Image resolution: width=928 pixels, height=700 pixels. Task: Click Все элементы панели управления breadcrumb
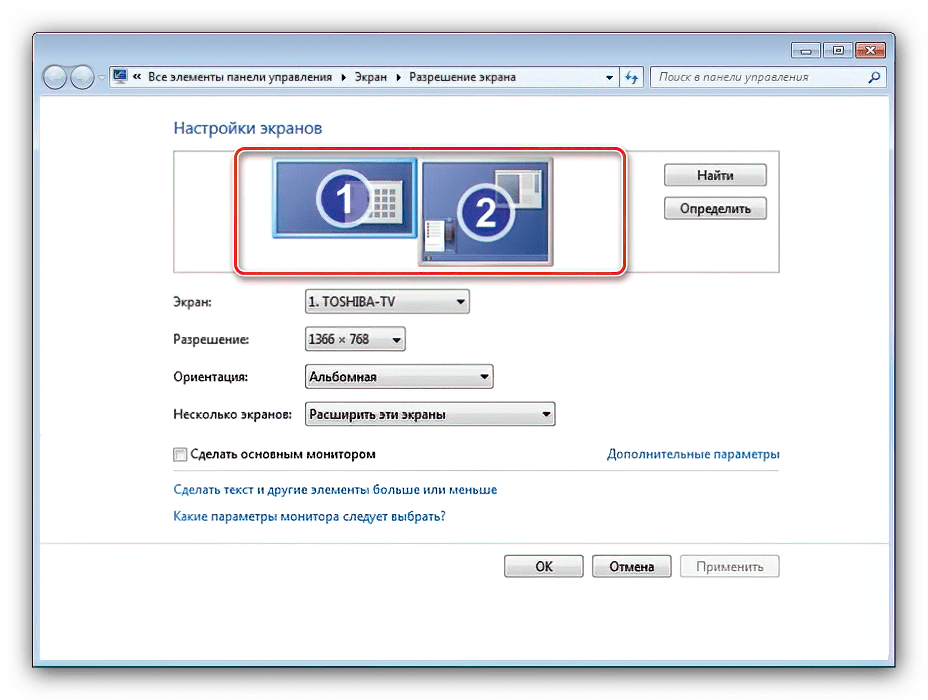click(x=240, y=77)
